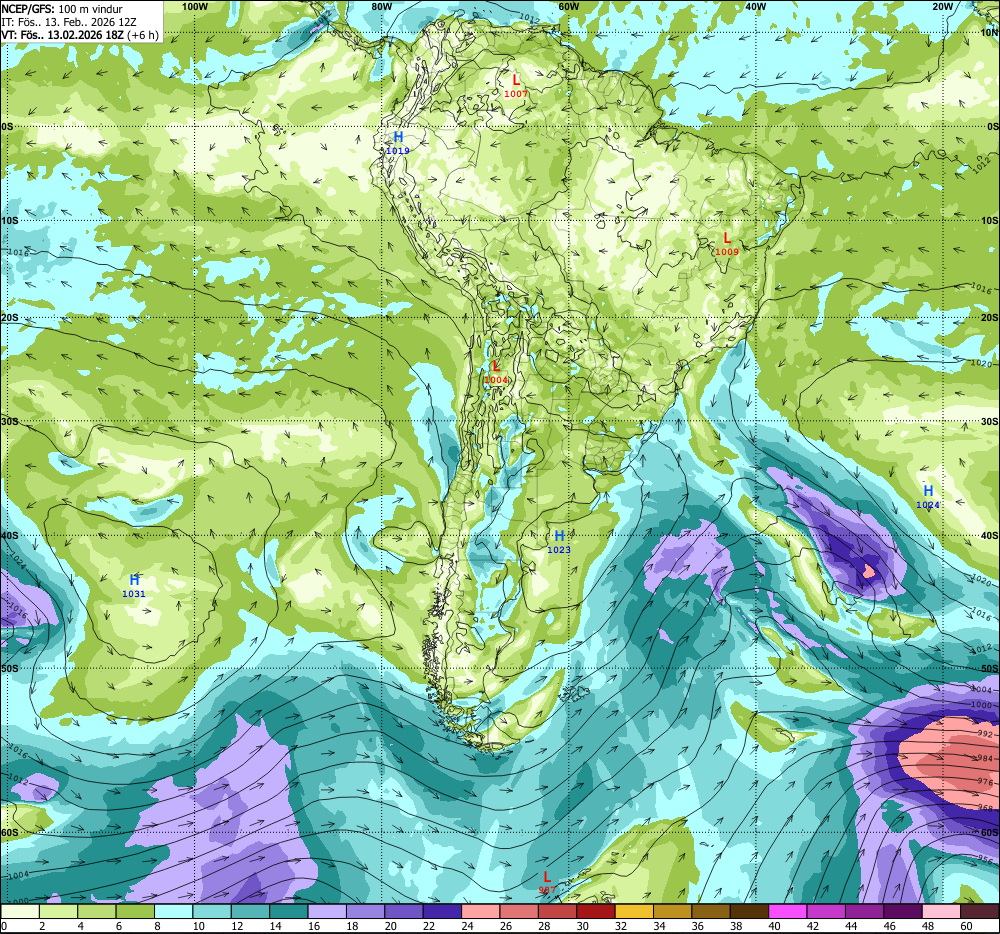Image resolution: width=1000 pixels, height=934 pixels.
Task: Click the H 1023 high pressure marker
Action: (559, 541)
